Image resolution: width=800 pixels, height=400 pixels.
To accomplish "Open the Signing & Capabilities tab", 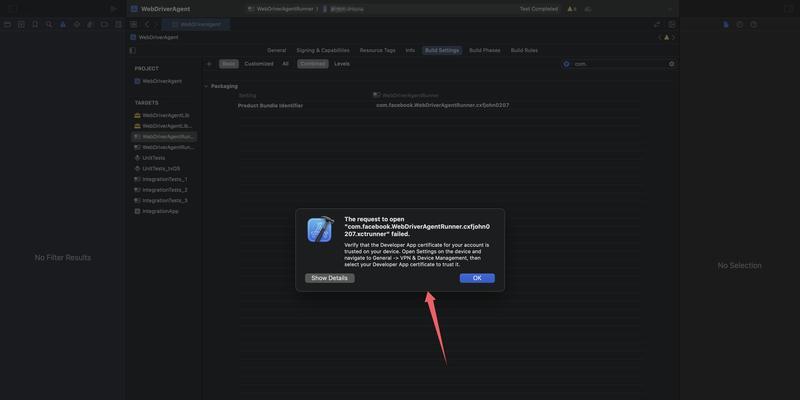I will (x=323, y=51).
